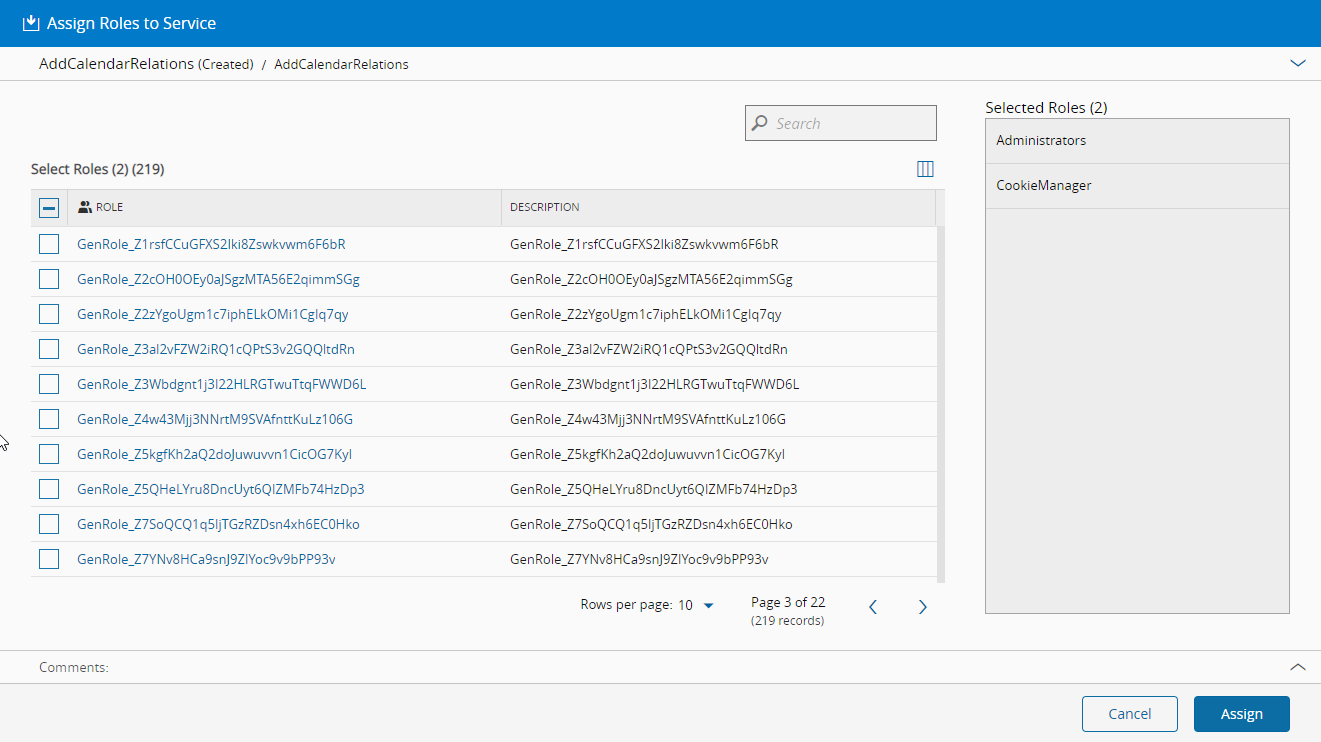This screenshot has height=742, width=1321.
Task: Open the column chooser grid icon
Action: coord(925,169)
